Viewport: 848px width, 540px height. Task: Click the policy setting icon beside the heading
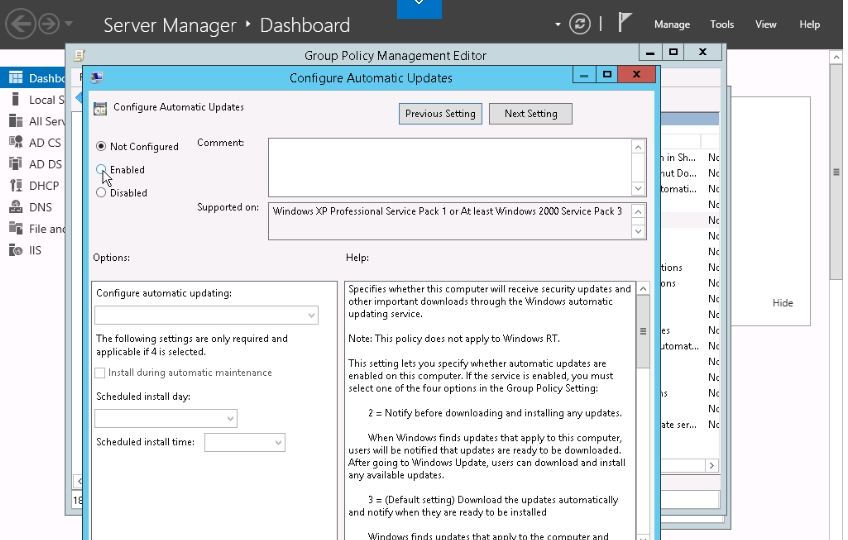100,108
